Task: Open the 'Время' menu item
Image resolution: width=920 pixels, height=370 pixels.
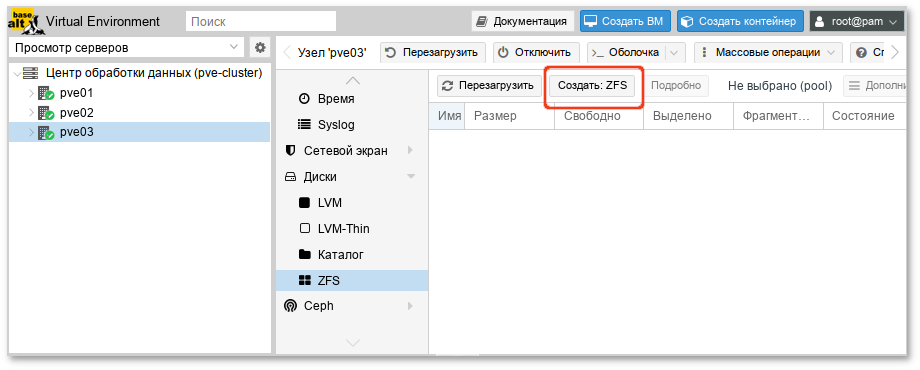Action: pos(352,99)
